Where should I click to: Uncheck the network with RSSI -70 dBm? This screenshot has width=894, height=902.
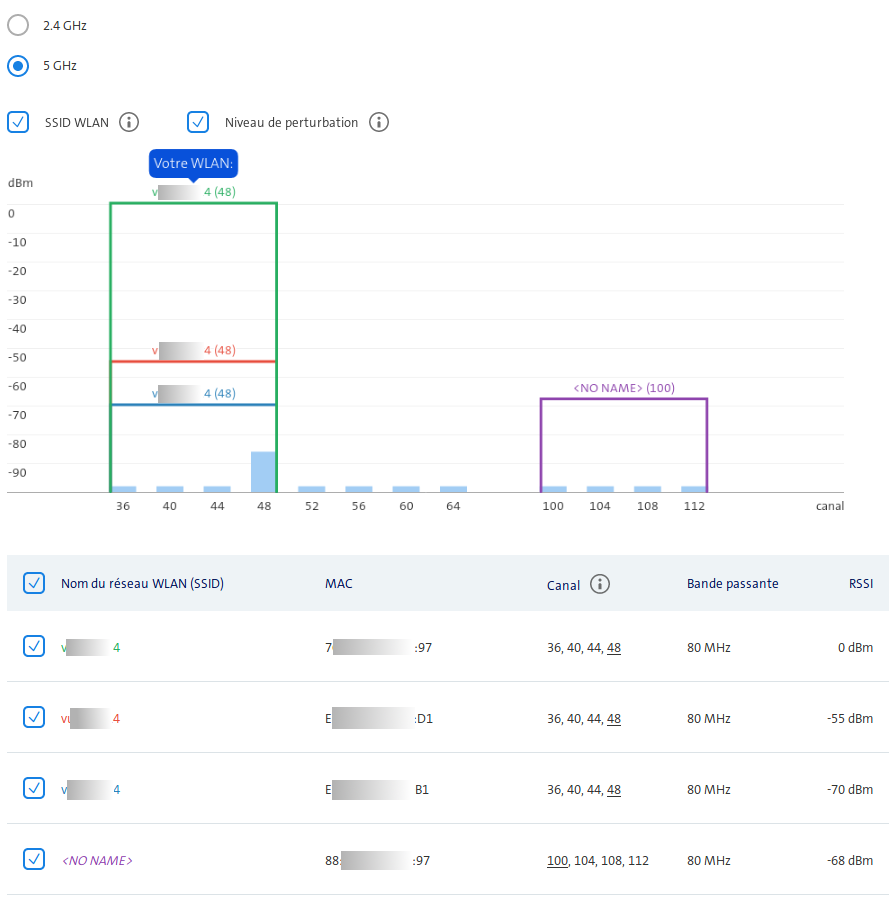33,789
